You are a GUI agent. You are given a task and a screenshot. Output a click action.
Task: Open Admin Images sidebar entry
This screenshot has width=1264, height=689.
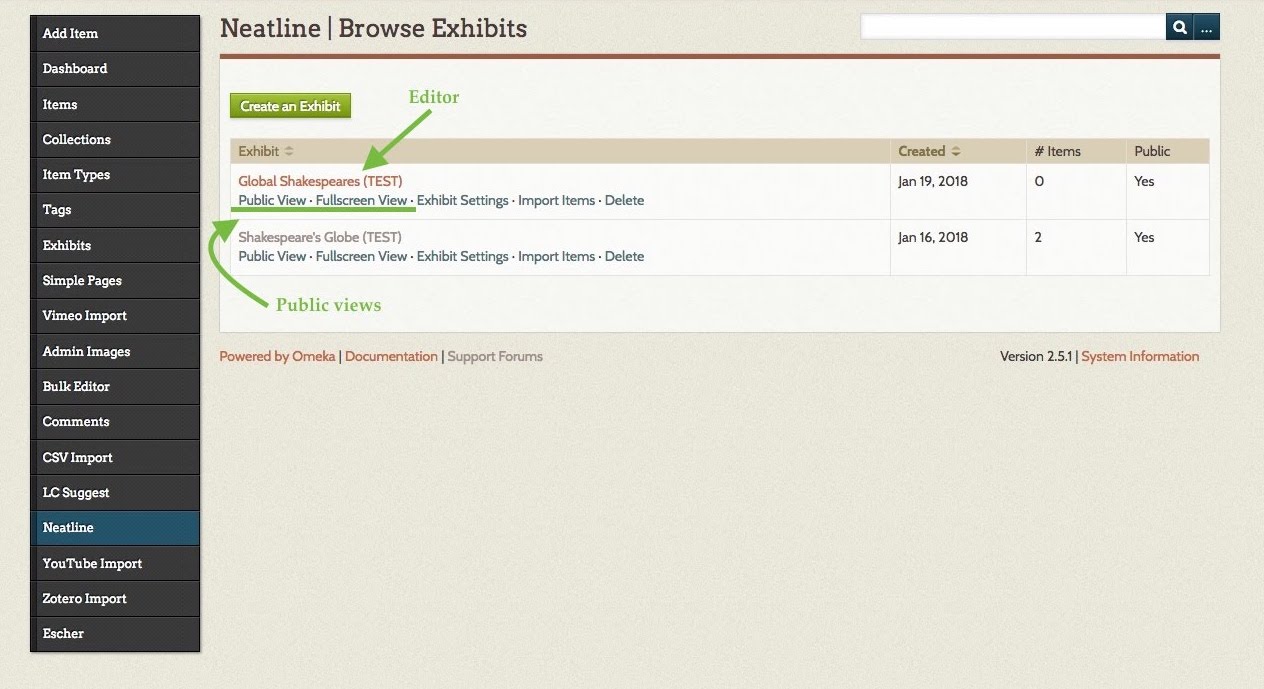(x=115, y=351)
